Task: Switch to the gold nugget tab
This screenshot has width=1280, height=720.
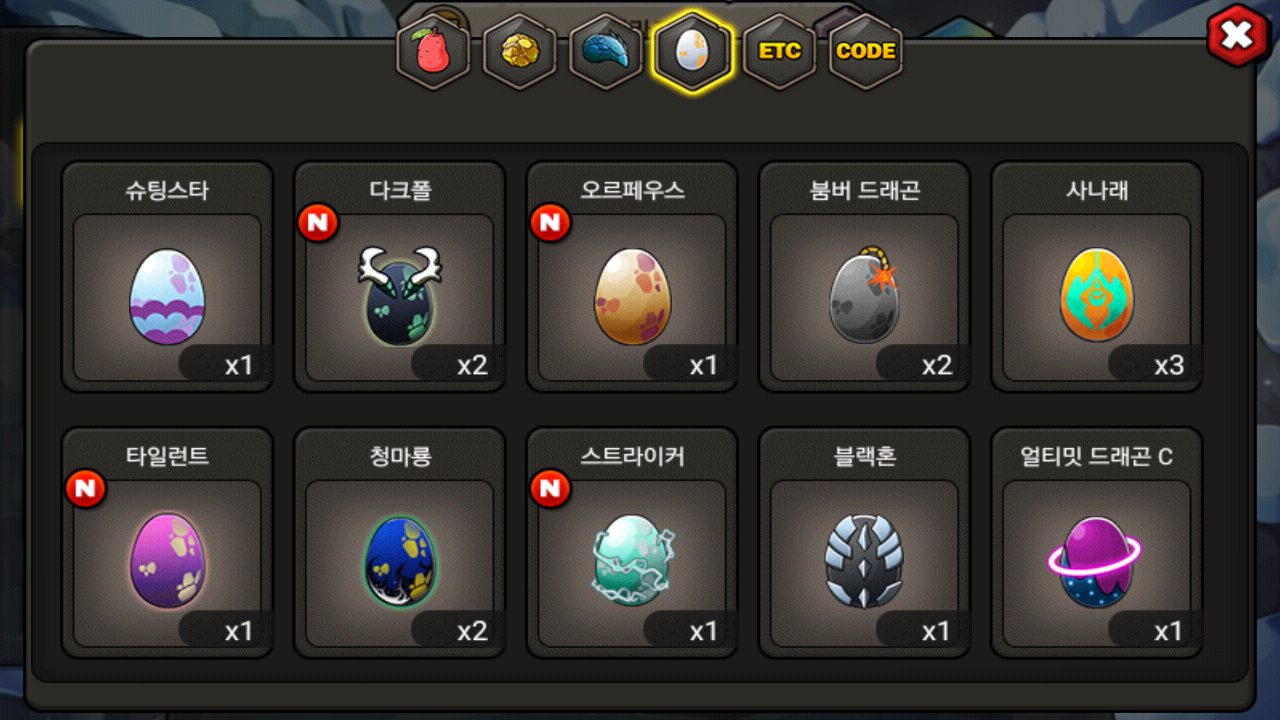Action: (520, 51)
